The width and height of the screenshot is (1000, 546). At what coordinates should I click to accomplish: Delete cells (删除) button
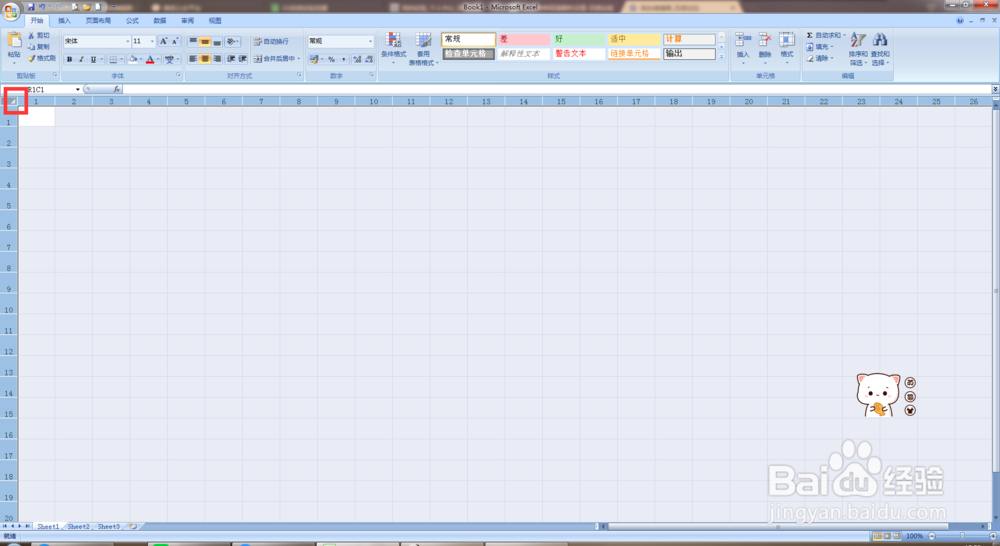[765, 48]
